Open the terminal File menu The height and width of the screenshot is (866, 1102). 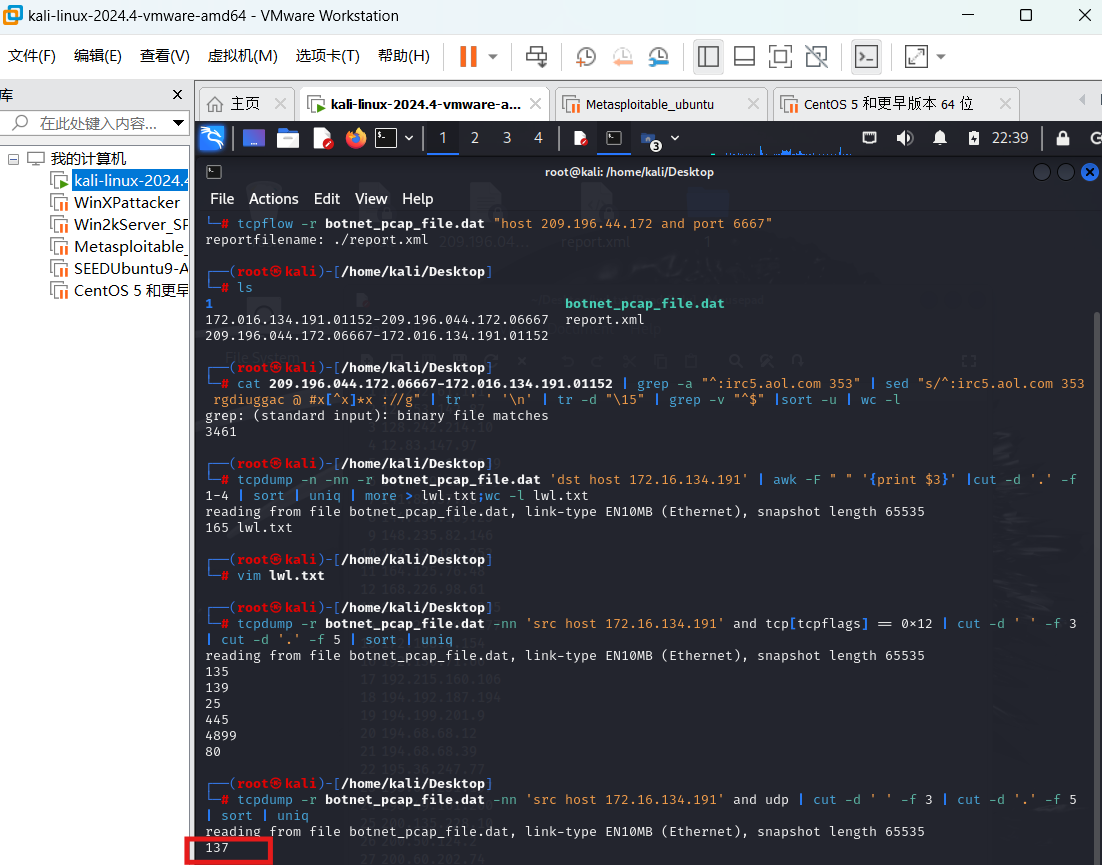click(x=222, y=199)
